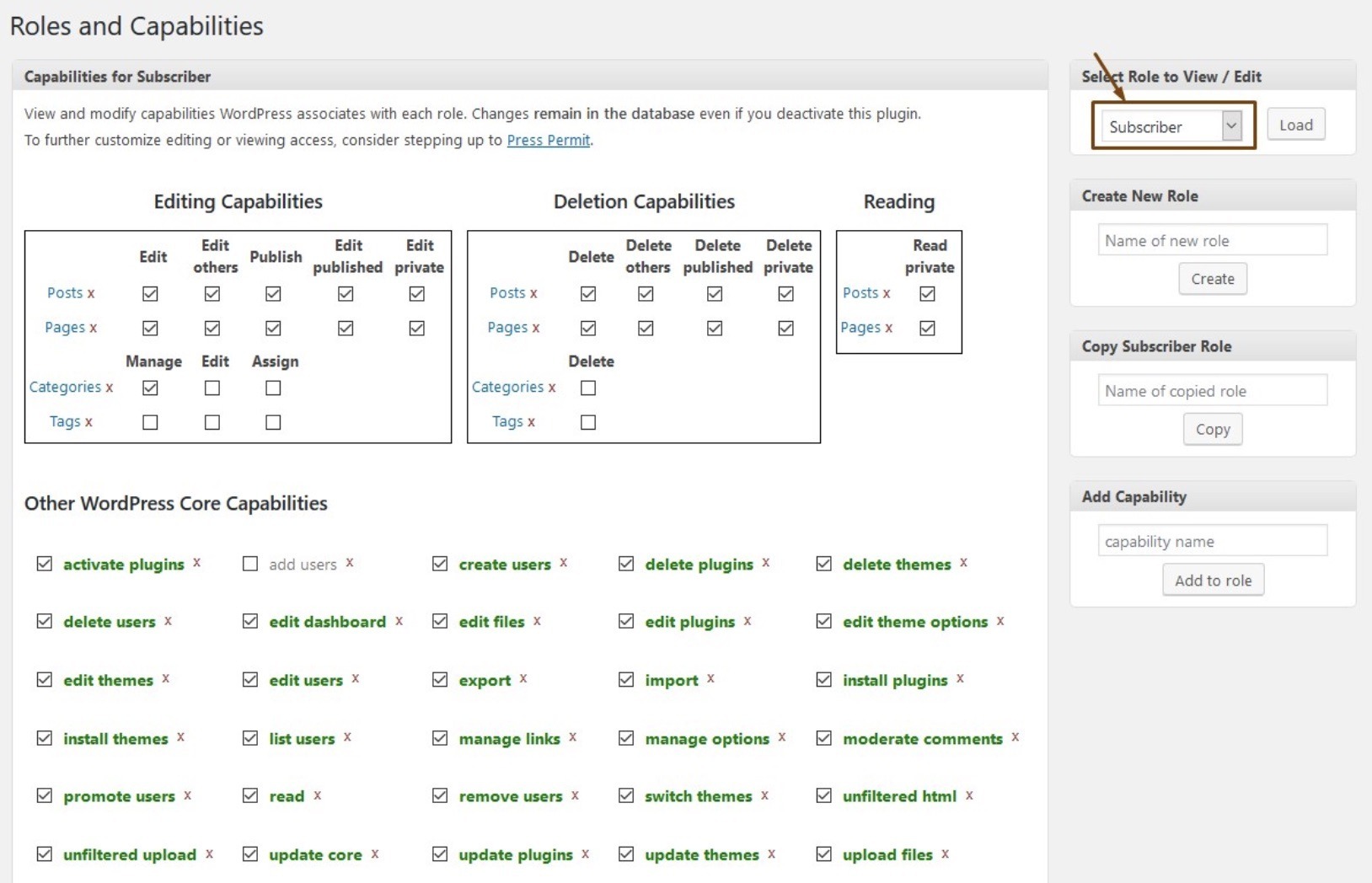This screenshot has height=883, width=1372.
Task: Click the x next to export
Action: click(523, 678)
